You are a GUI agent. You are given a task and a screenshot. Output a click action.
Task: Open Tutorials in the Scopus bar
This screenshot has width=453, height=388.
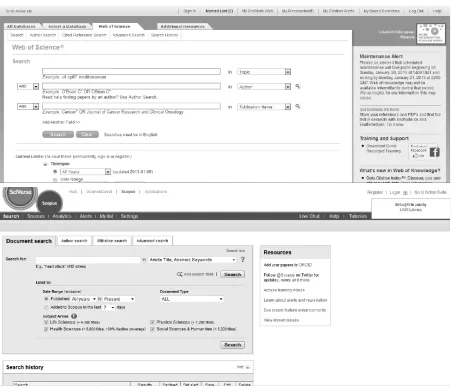coord(358,216)
